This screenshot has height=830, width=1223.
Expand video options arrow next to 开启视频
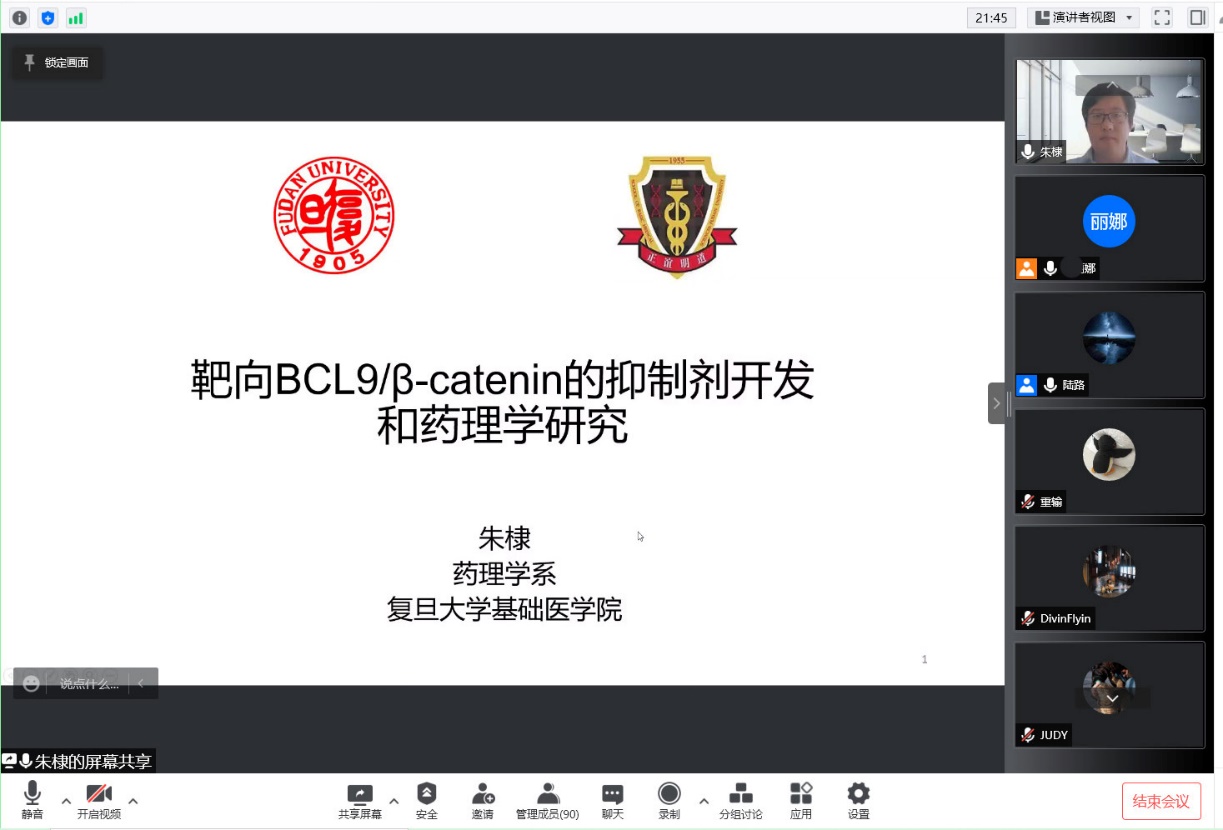(x=133, y=801)
